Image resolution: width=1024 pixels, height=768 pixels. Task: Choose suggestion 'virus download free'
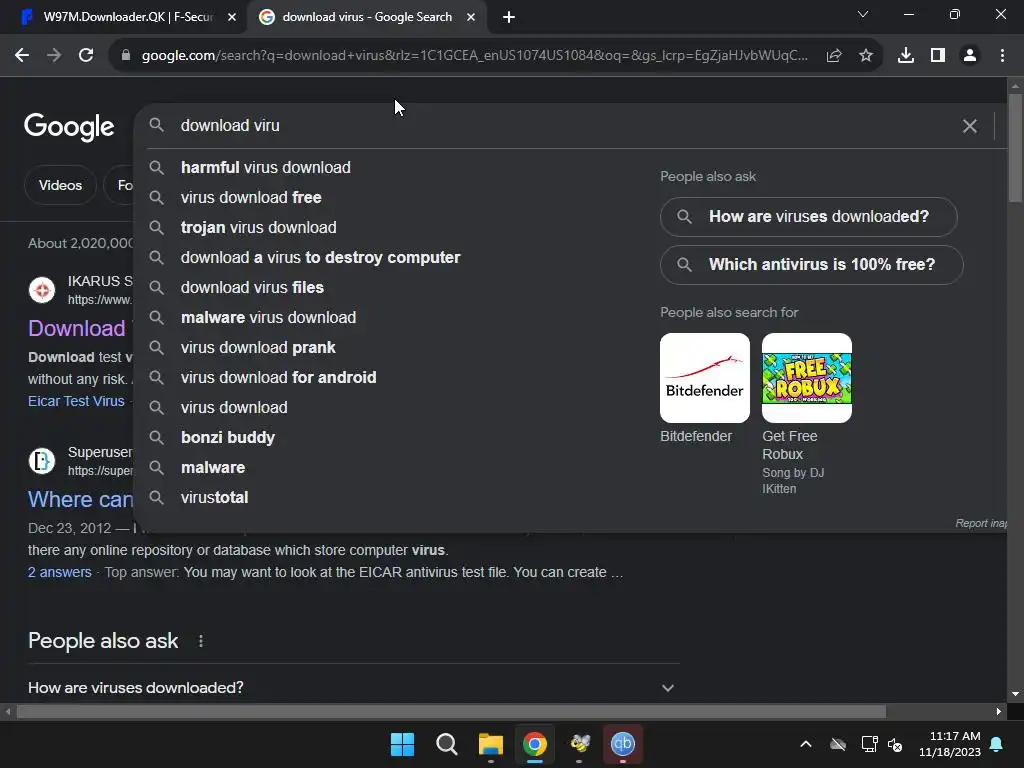click(x=251, y=198)
